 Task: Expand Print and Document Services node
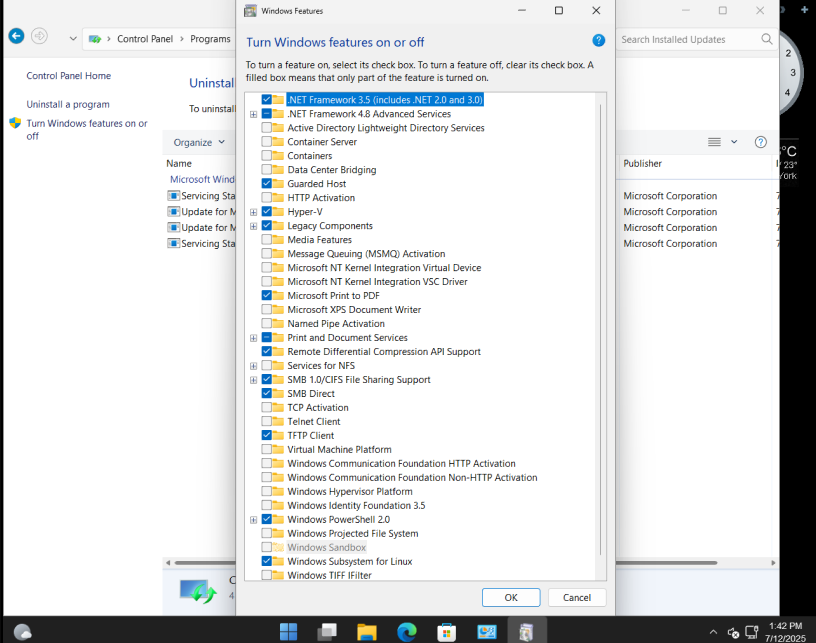point(253,338)
